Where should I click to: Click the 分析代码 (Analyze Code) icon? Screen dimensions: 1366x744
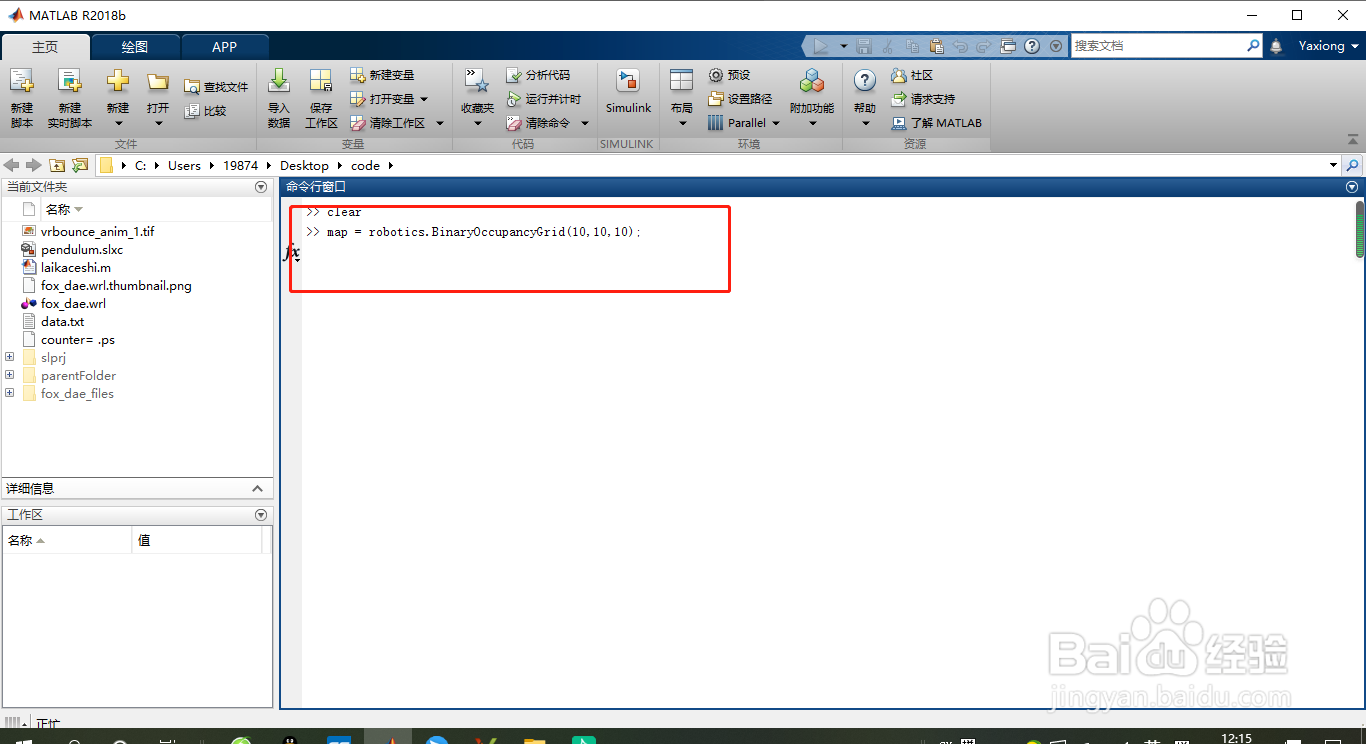tap(514, 75)
